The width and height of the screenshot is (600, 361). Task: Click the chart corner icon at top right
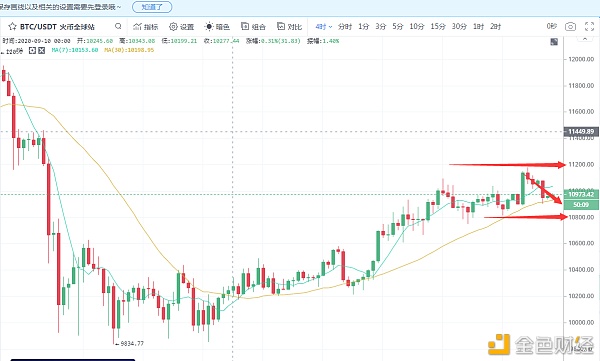click(554, 41)
